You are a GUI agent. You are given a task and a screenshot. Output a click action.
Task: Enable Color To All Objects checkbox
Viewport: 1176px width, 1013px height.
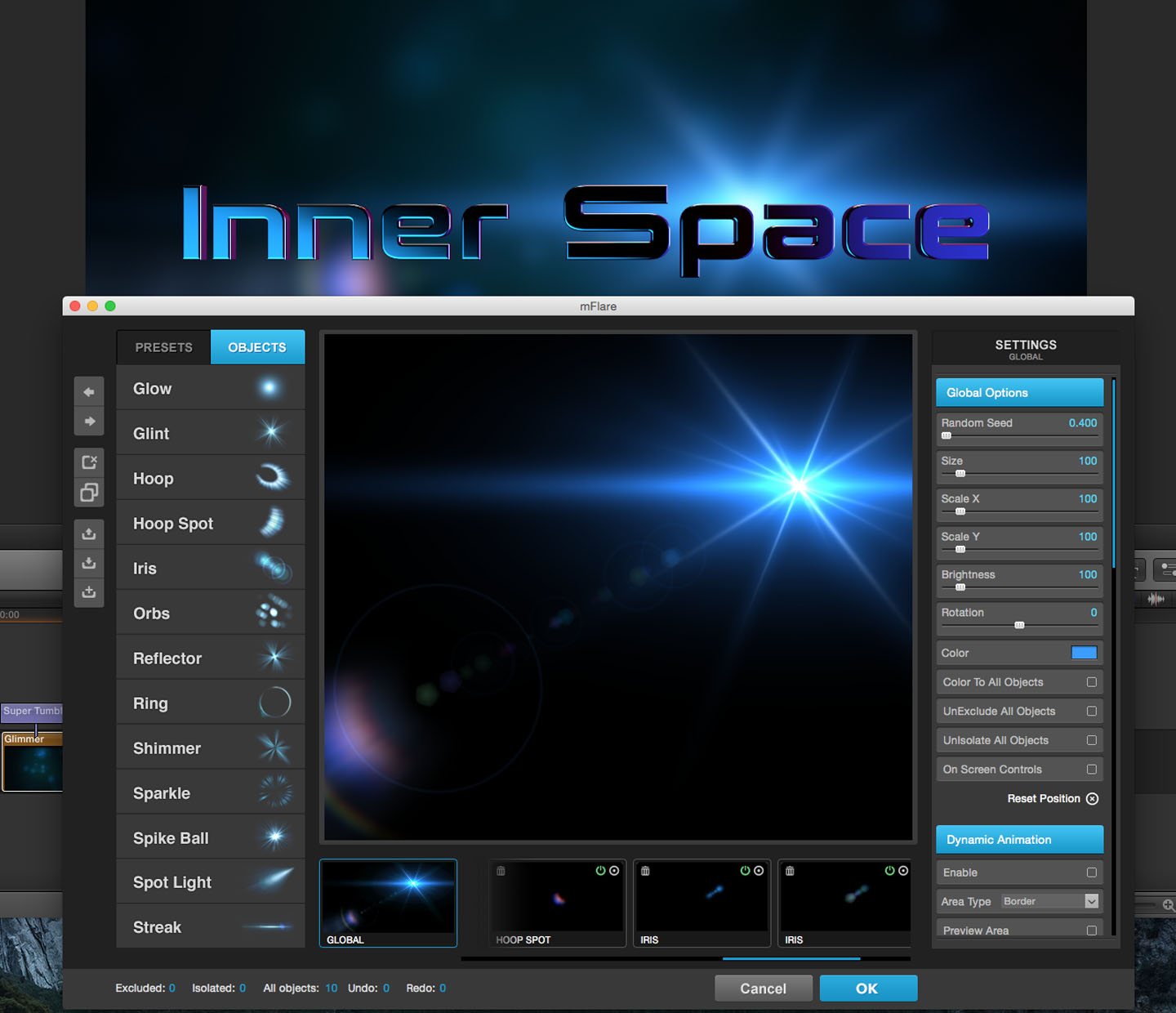point(1091,682)
